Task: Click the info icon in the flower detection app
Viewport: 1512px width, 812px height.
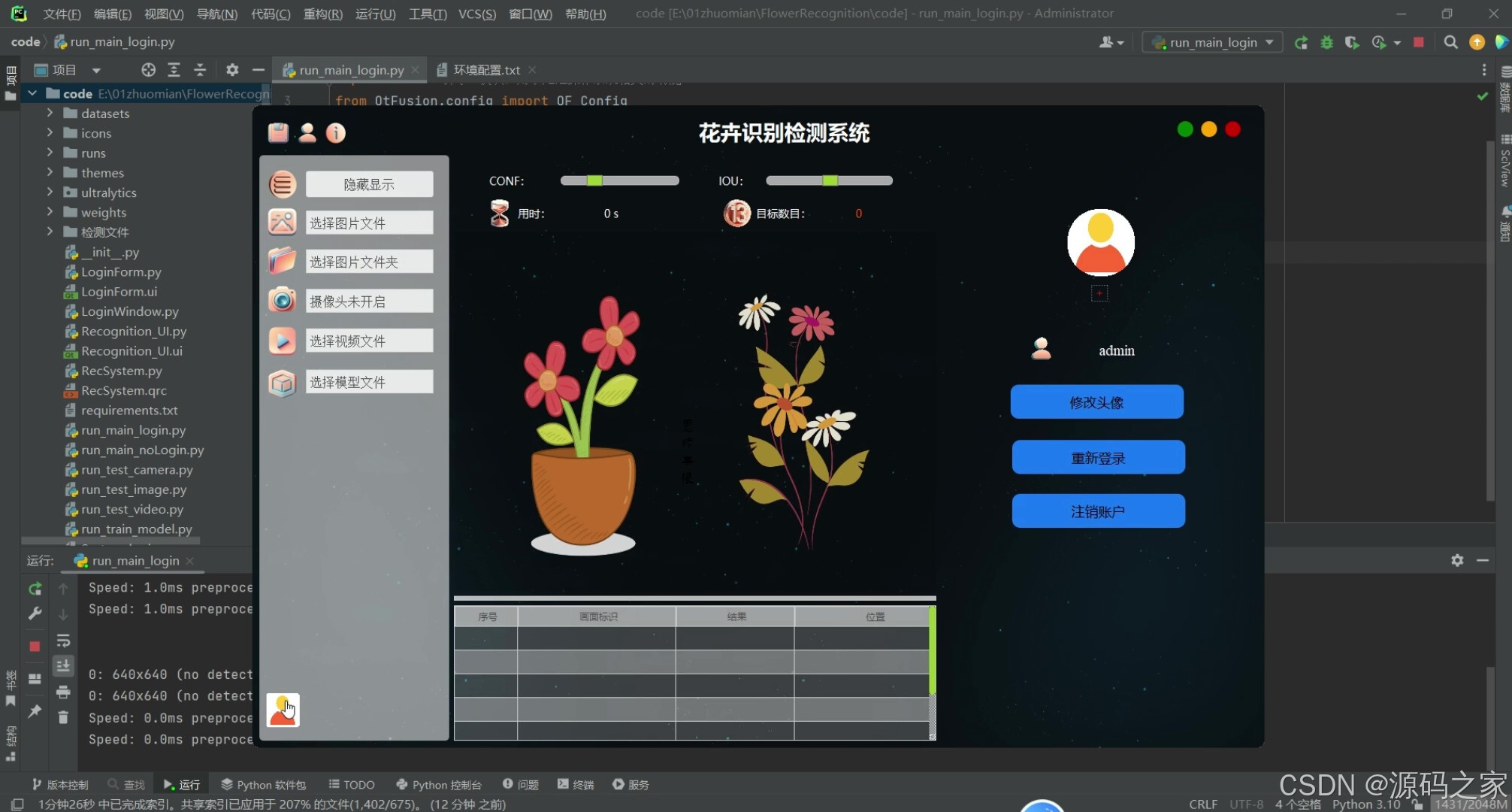Action: pos(335,133)
